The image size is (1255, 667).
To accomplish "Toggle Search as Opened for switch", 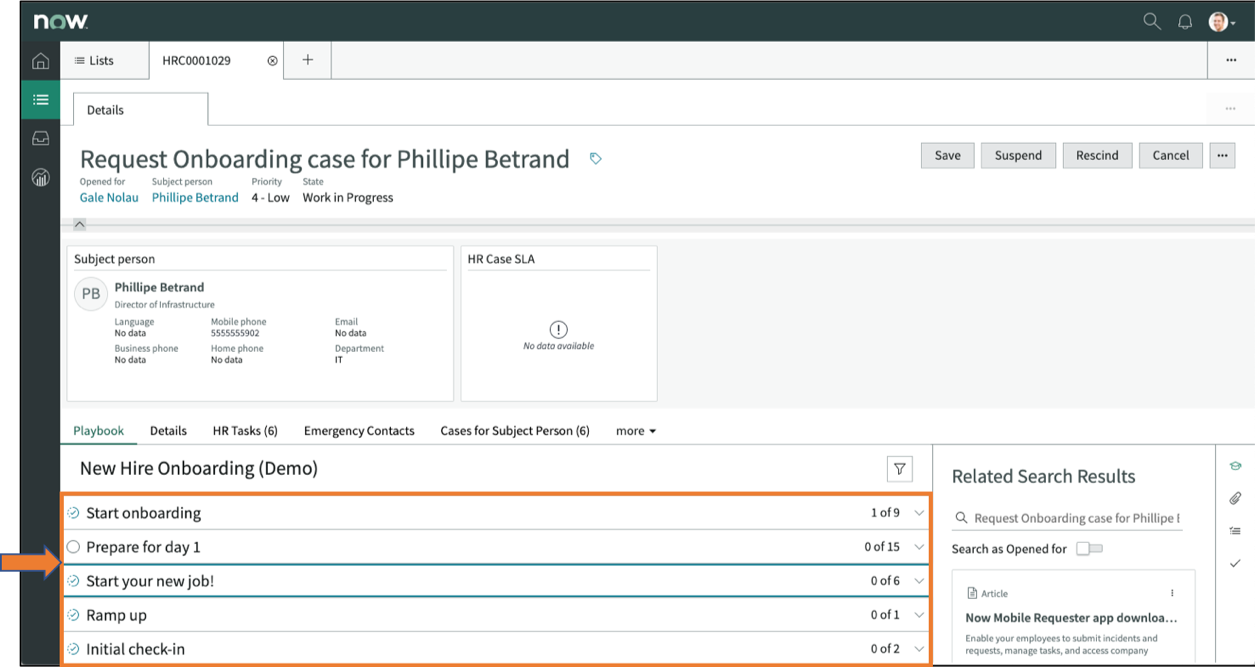I will (x=1089, y=549).
